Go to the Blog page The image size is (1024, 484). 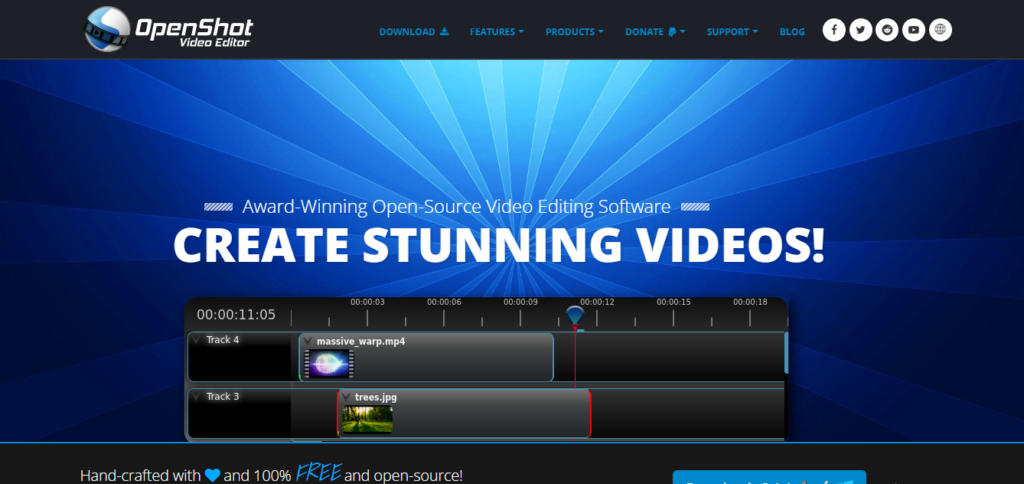coord(792,31)
